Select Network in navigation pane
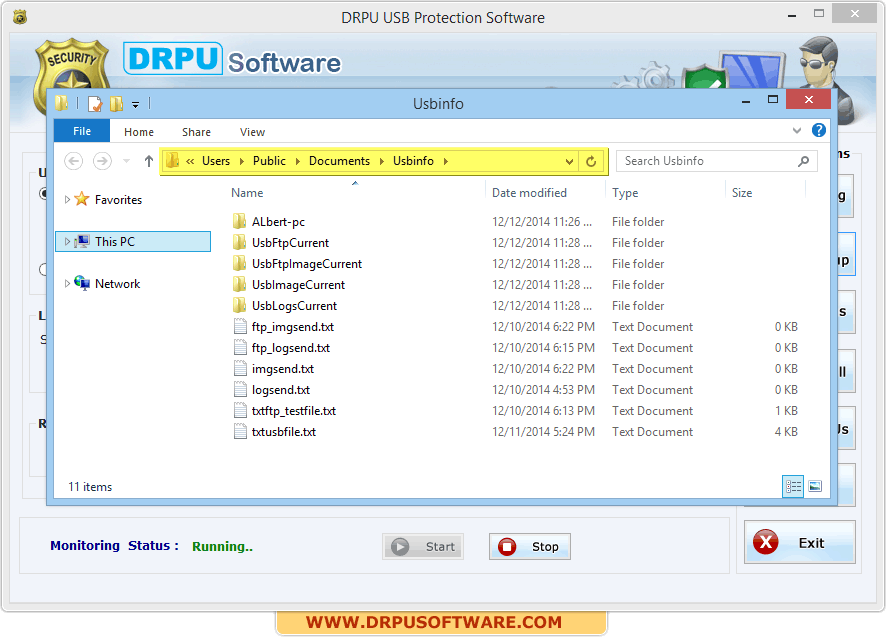 click(117, 284)
